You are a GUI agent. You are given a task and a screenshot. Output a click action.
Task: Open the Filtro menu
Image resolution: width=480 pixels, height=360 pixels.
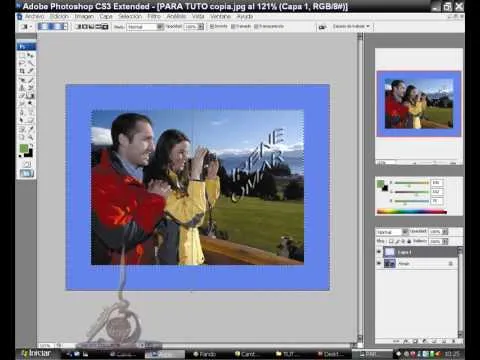pyautogui.click(x=154, y=16)
